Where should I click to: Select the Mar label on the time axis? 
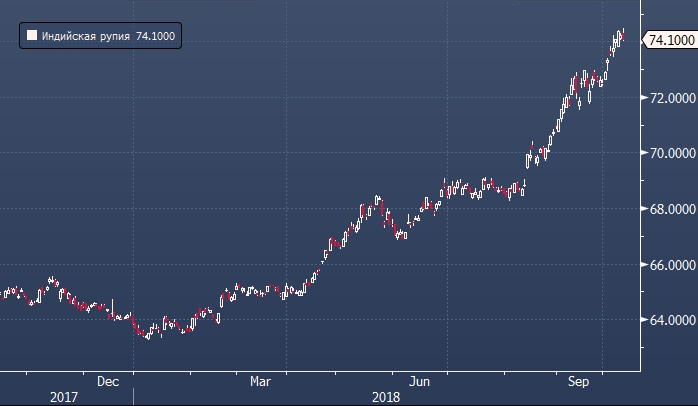coord(260,381)
